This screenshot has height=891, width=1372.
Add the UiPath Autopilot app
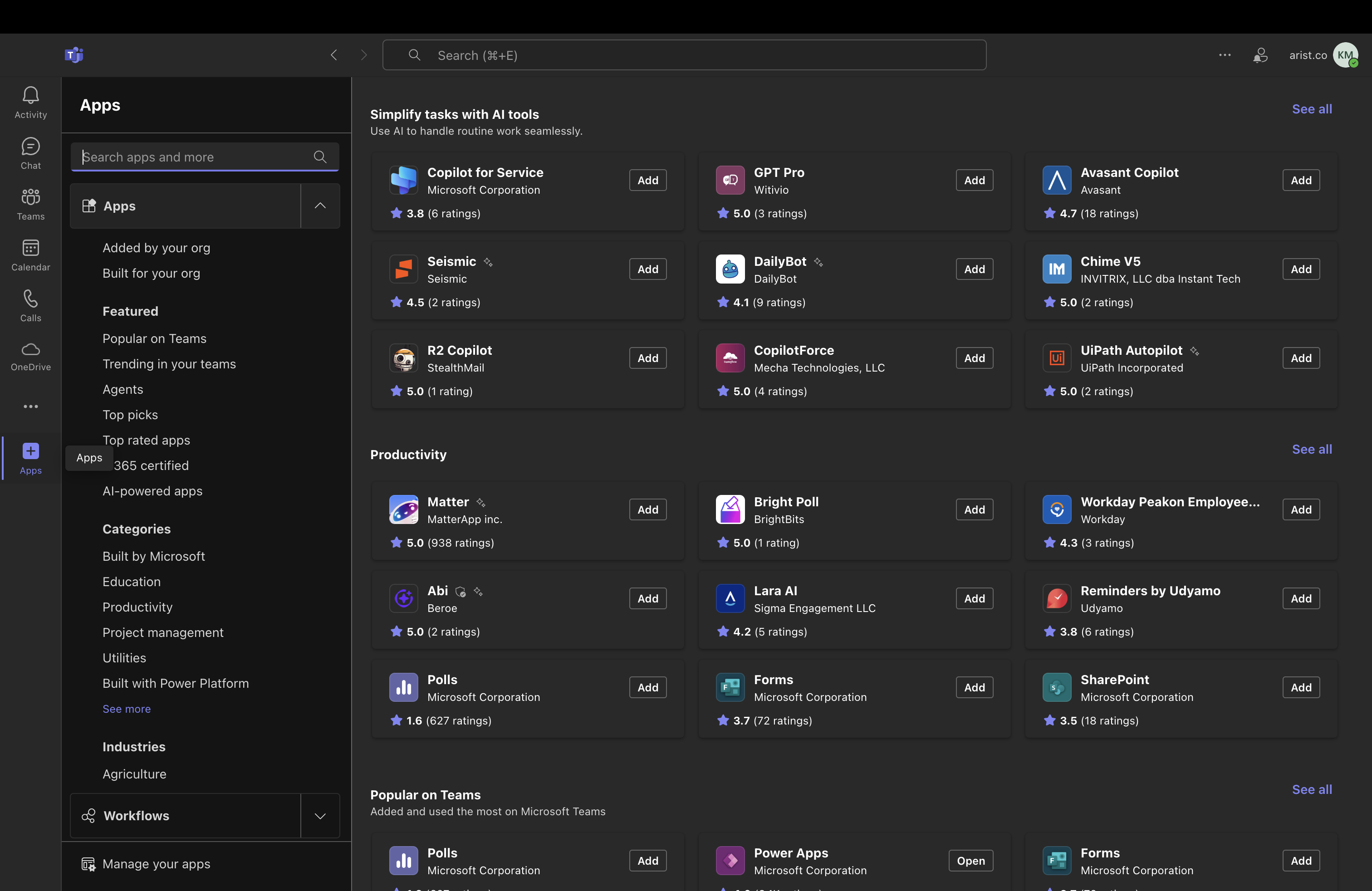click(x=1301, y=358)
